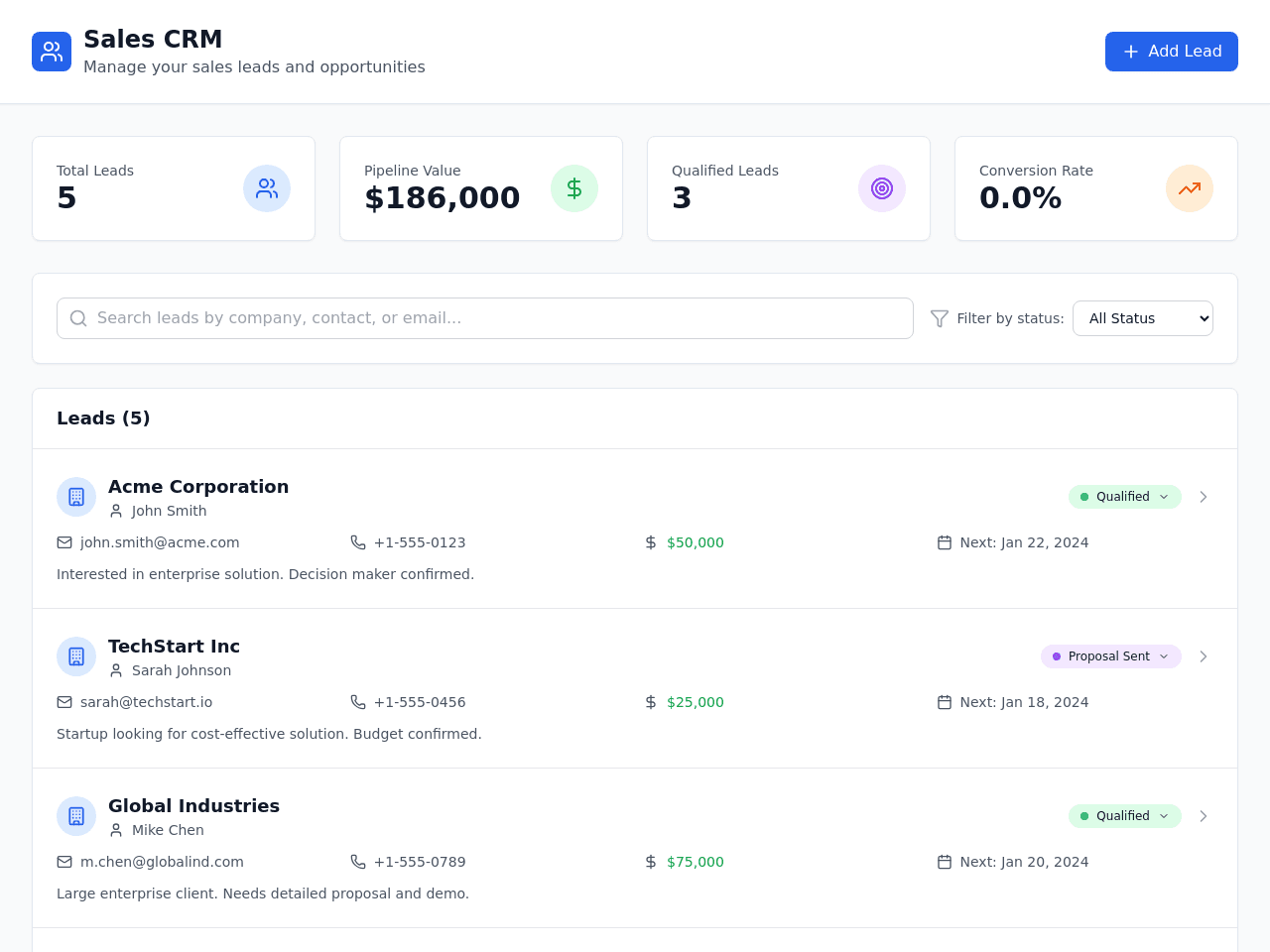This screenshot has height=952, width=1270.
Task: Click the phone icon beside +1-555-0789
Action: pos(358,862)
